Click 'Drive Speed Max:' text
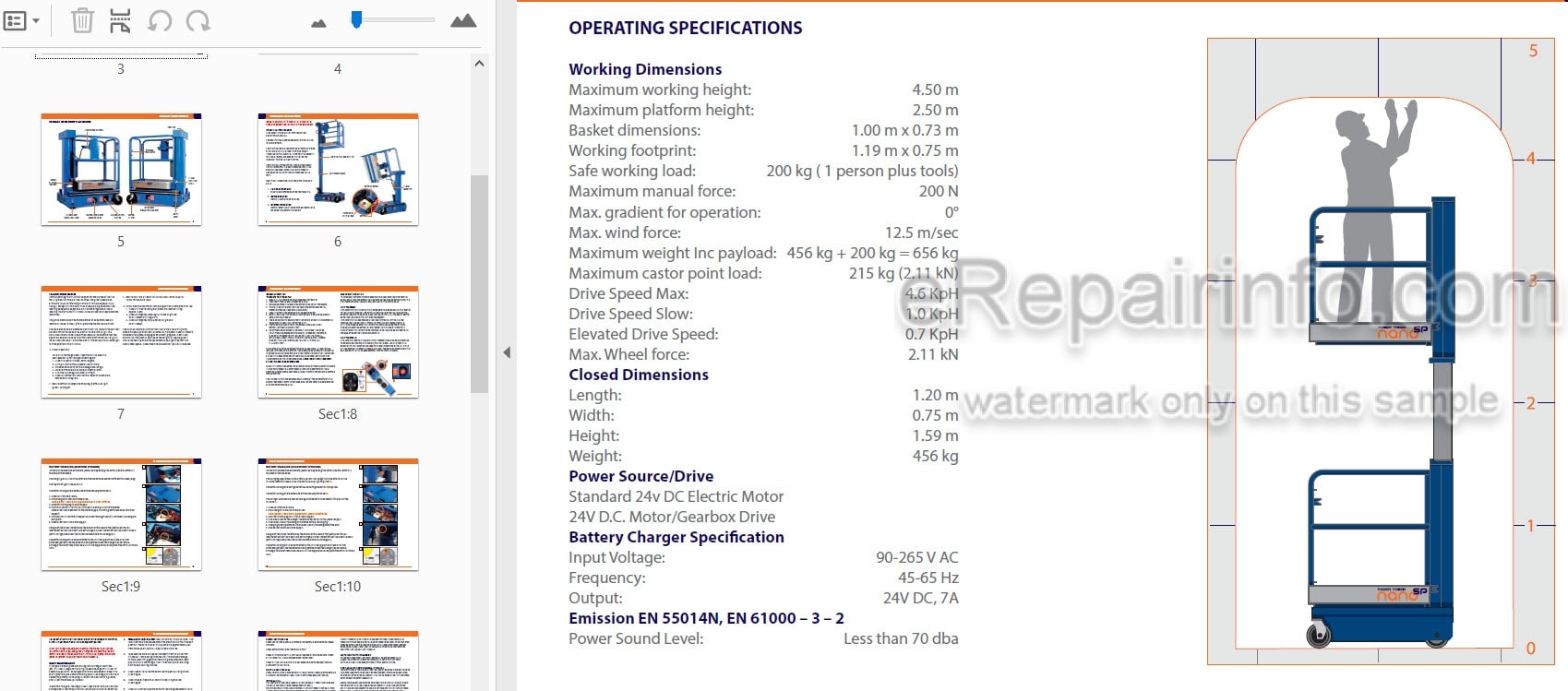This screenshot has height=691, width=1568. click(628, 293)
